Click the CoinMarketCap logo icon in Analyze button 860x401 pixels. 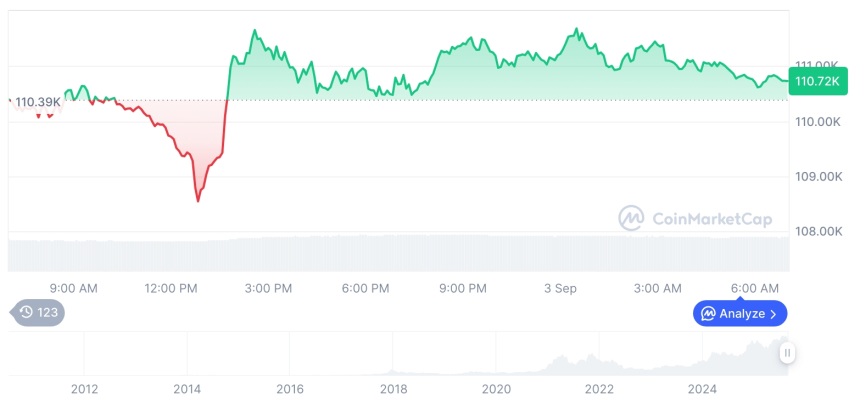click(x=708, y=313)
